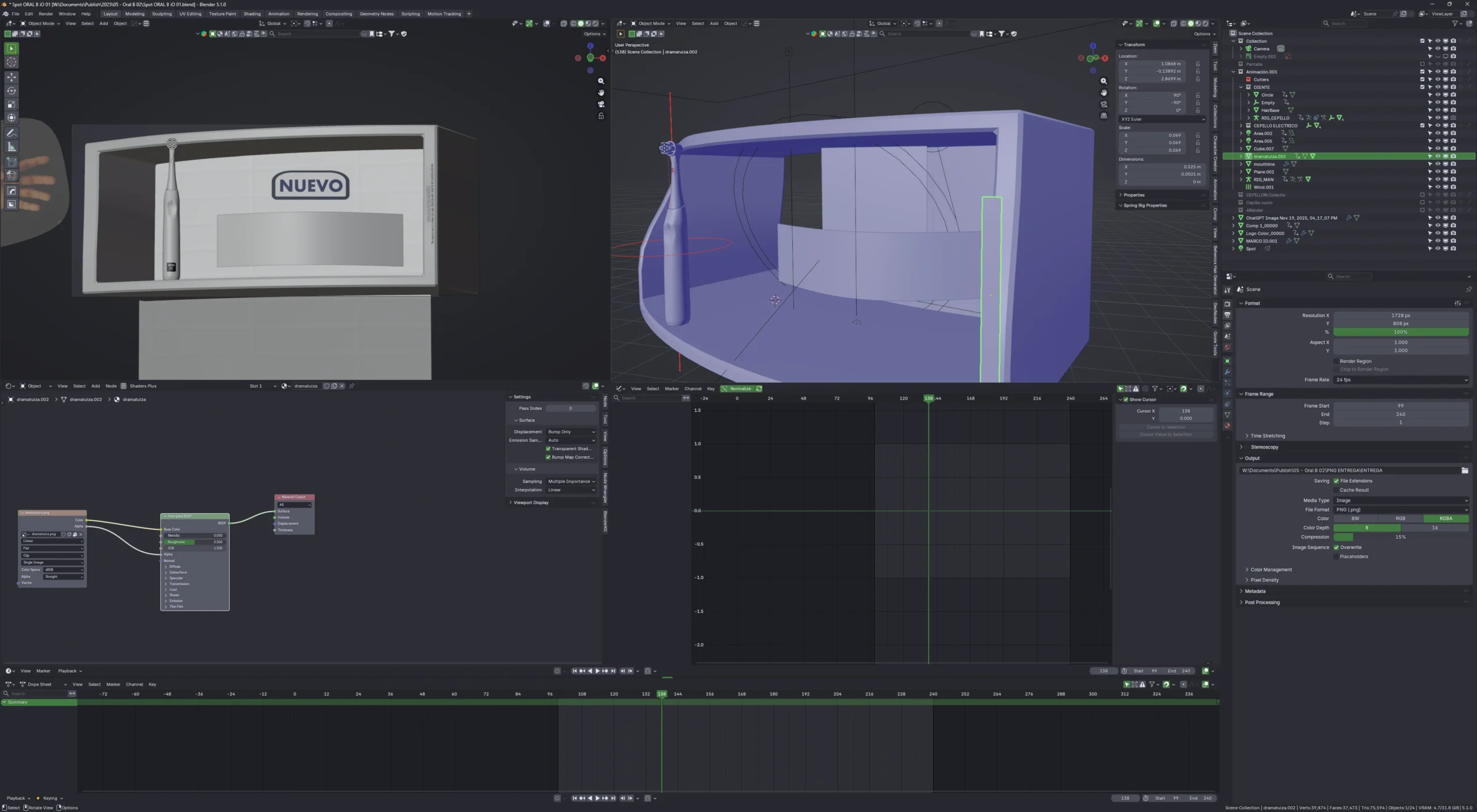The height and width of the screenshot is (812, 1477).
Task: Click the Roughness slider on Principled BSDF
Action: (x=194, y=542)
